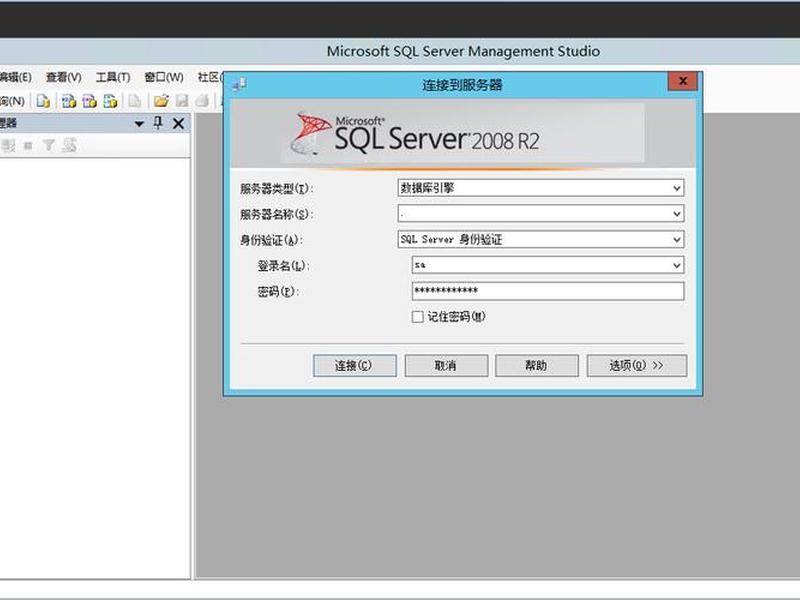Viewport: 800px width, 600px height.
Task: Open the 窗口(W) menu
Action: pos(164,77)
